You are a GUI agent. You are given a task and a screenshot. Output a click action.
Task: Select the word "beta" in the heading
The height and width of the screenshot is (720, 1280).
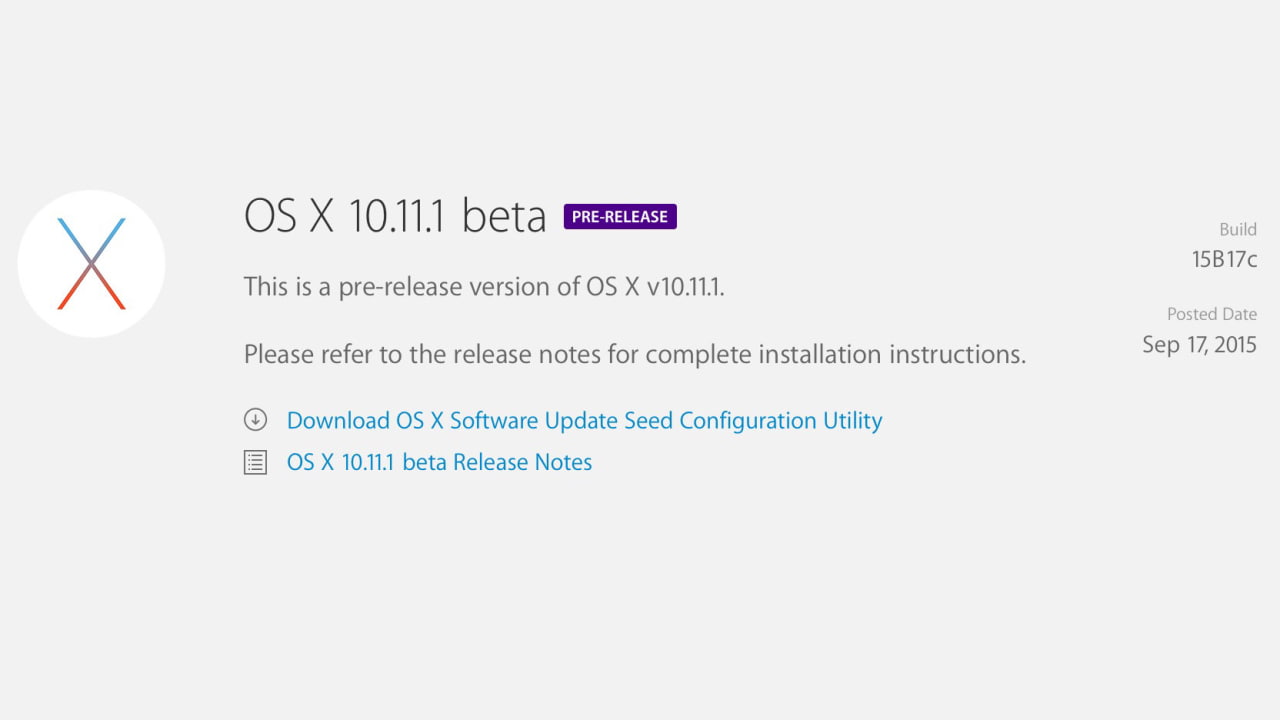pyautogui.click(x=504, y=216)
